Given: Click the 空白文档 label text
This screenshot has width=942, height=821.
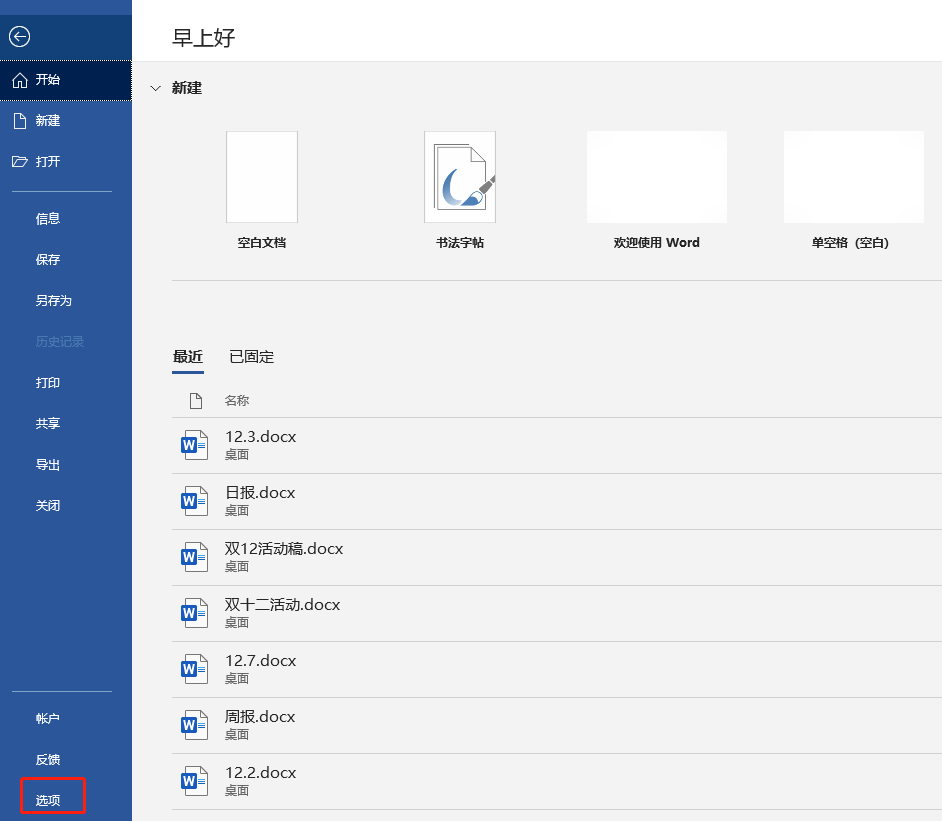Looking at the screenshot, I should point(262,243).
